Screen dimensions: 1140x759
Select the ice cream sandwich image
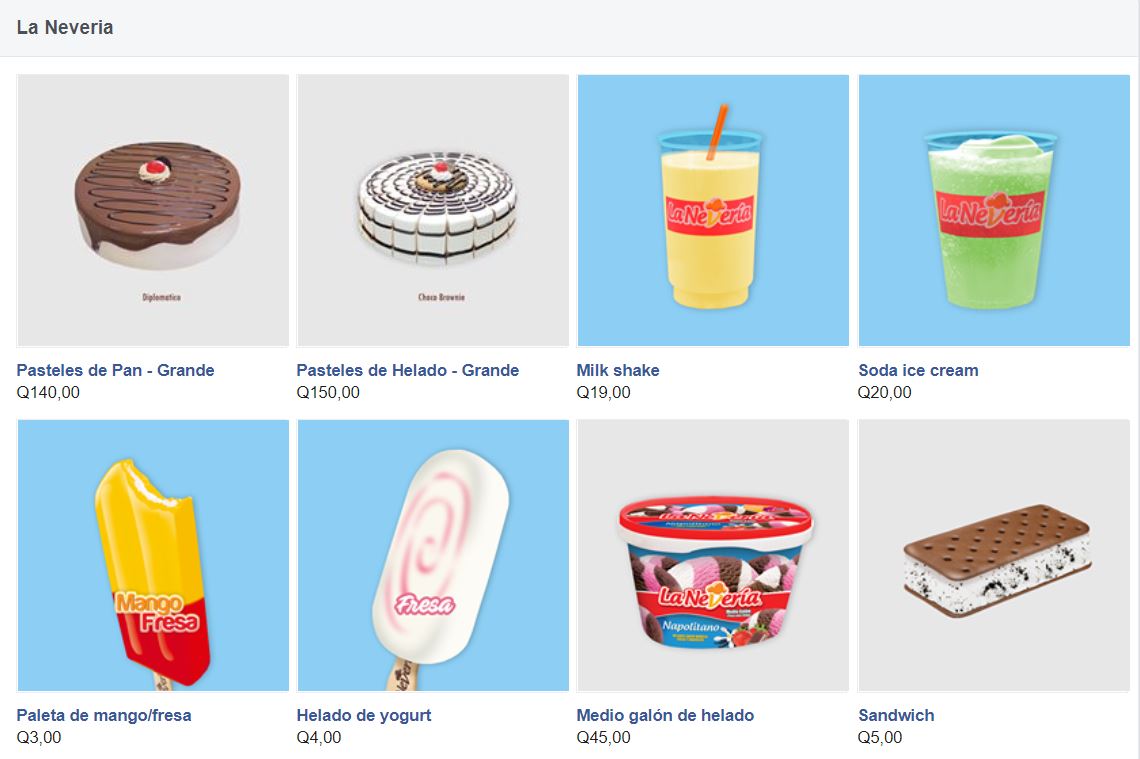(x=994, y=555)
